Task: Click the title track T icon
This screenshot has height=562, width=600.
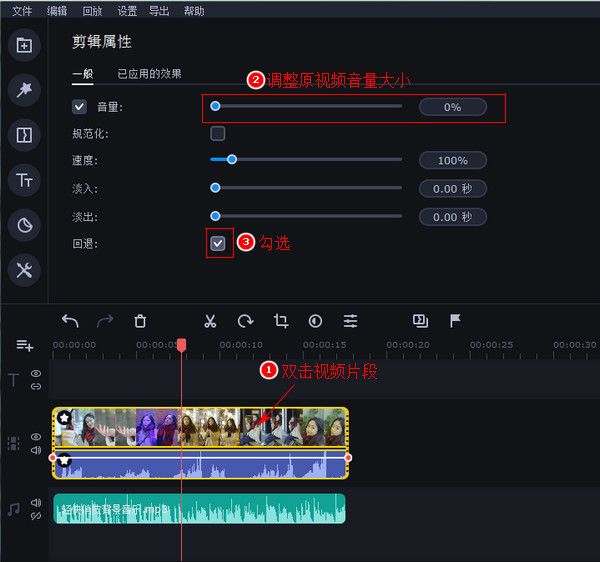Action: tap(13, 380)
